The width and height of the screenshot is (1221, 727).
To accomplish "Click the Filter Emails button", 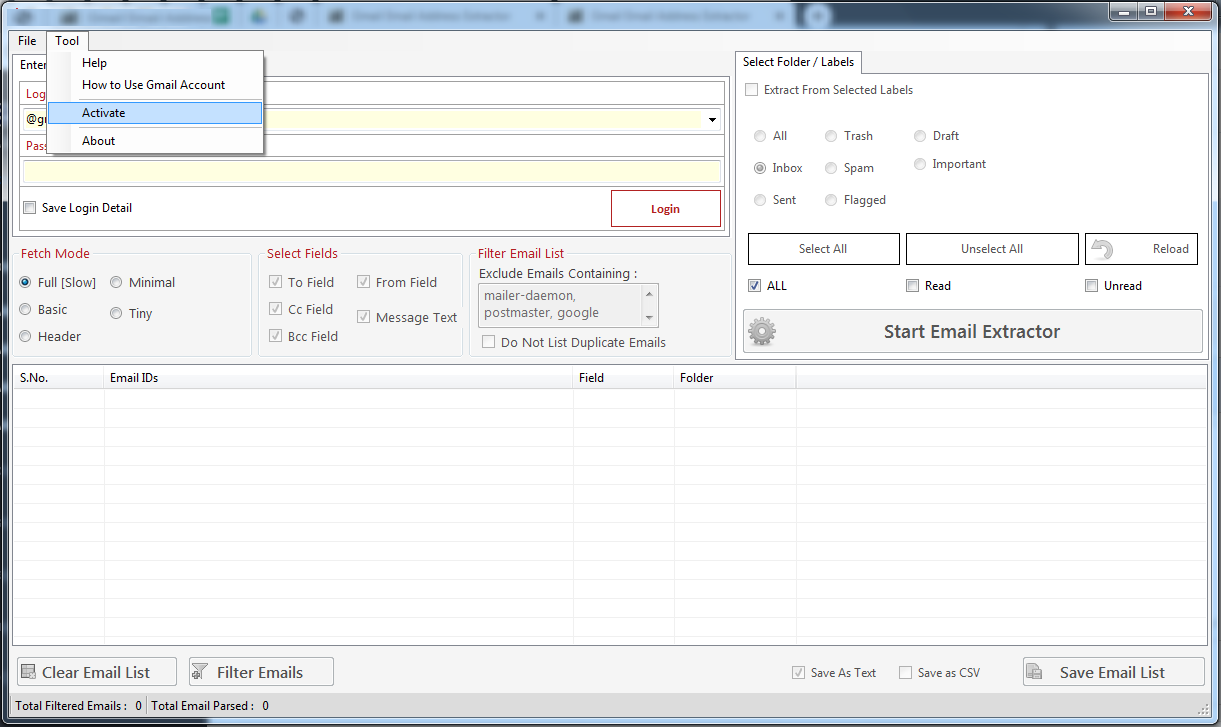I will coord(261,672).
